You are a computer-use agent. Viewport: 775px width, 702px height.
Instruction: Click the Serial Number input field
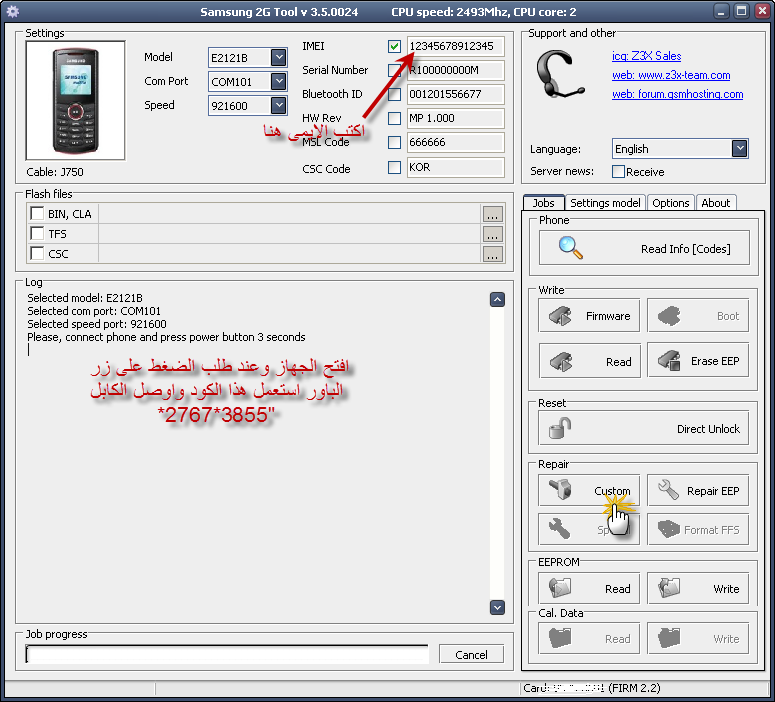[x=455, y=70]
